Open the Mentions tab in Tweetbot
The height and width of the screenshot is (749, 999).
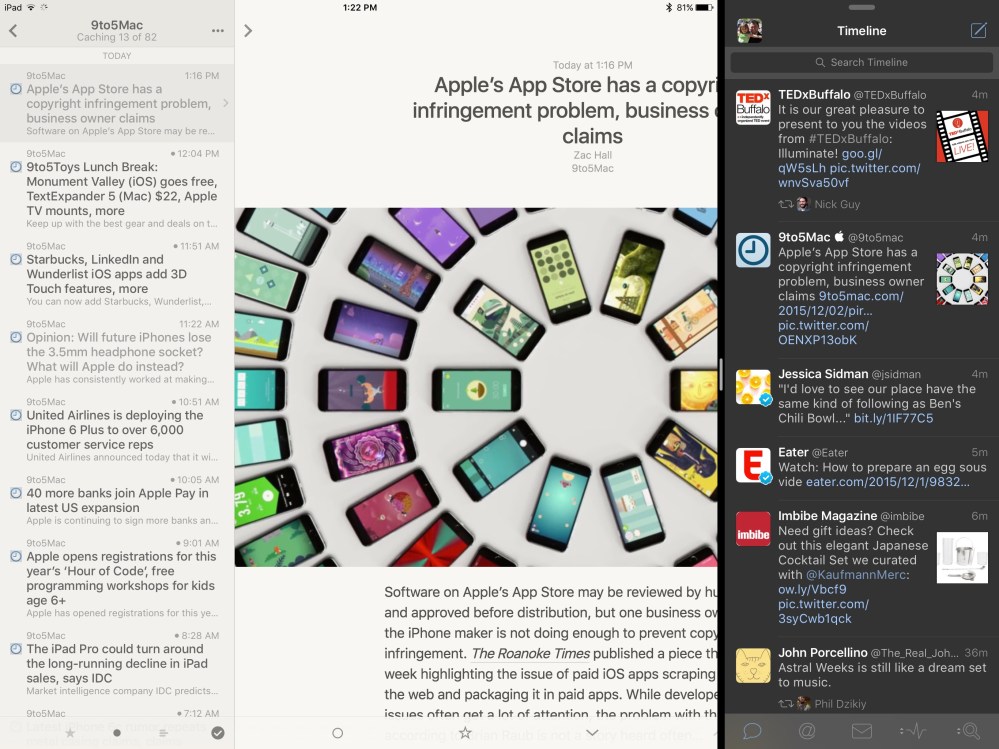coord(807,731)
